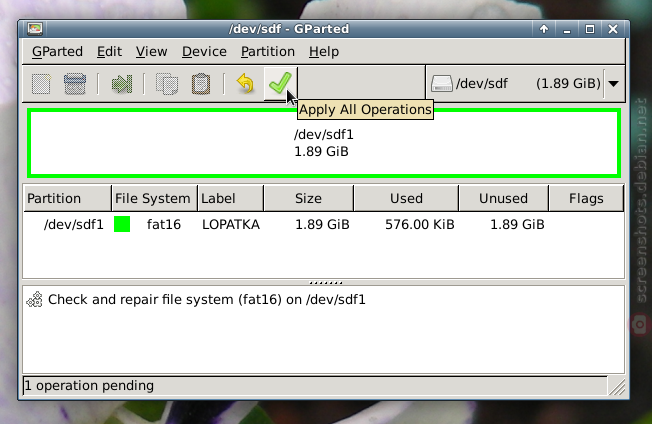Viewport: 652px width, 424px height.
Task: Click the Used column header
Action: 406,199
